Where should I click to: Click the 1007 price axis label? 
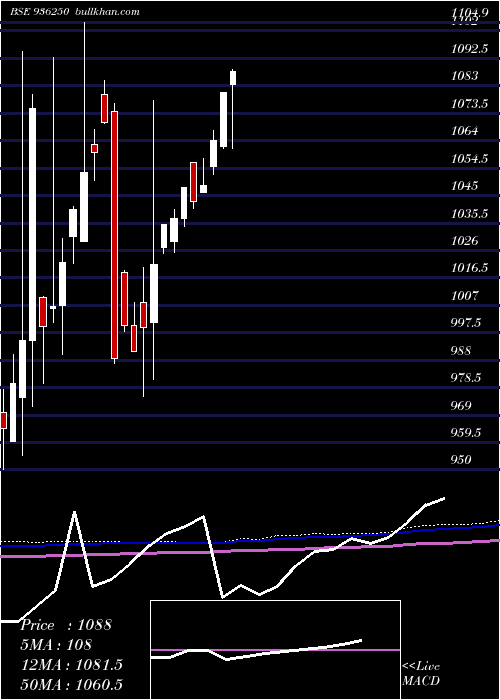point(464,296)
